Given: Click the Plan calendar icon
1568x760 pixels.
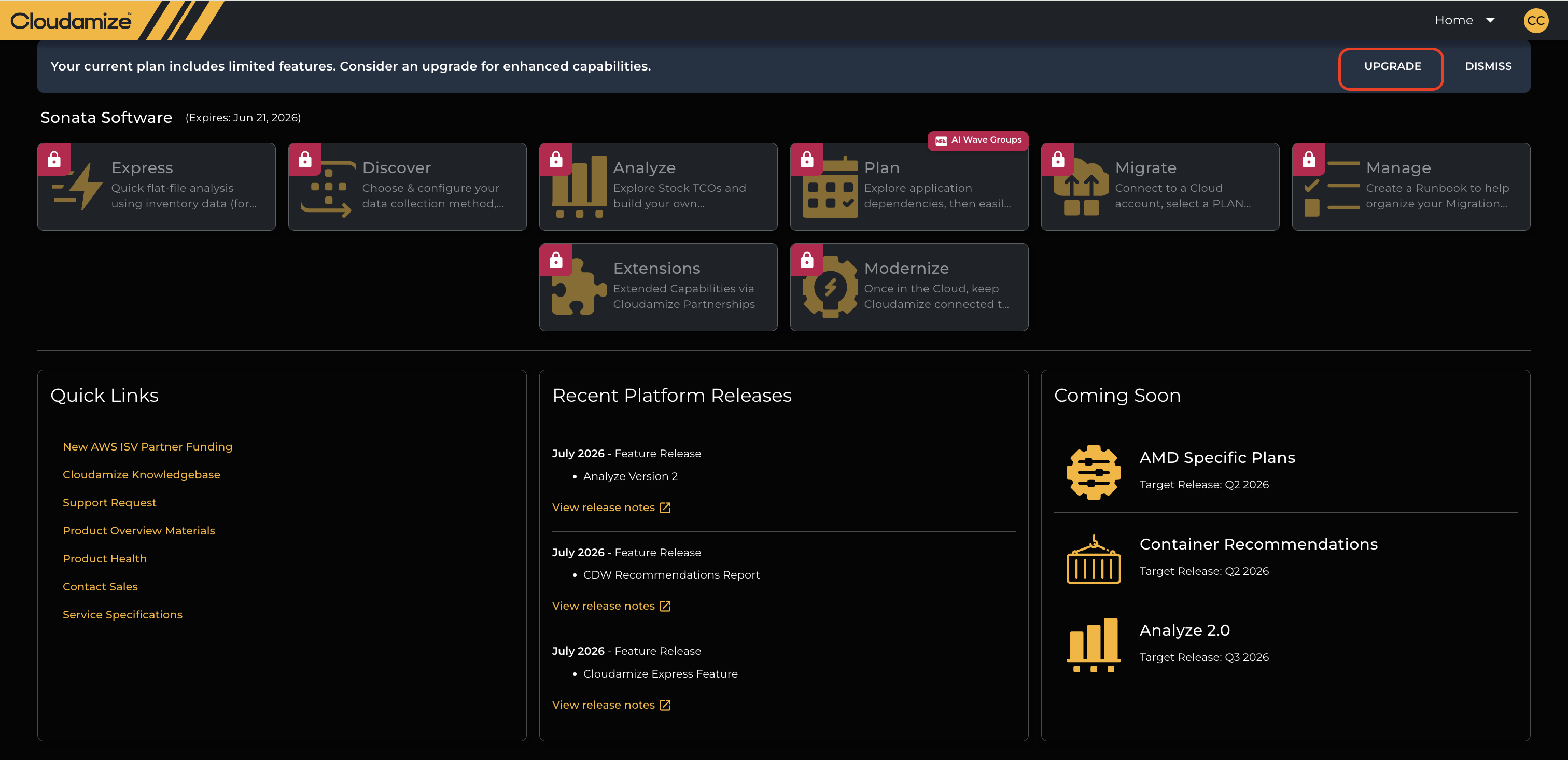Looking at the screenshot, I should click(x=830, y=187).
